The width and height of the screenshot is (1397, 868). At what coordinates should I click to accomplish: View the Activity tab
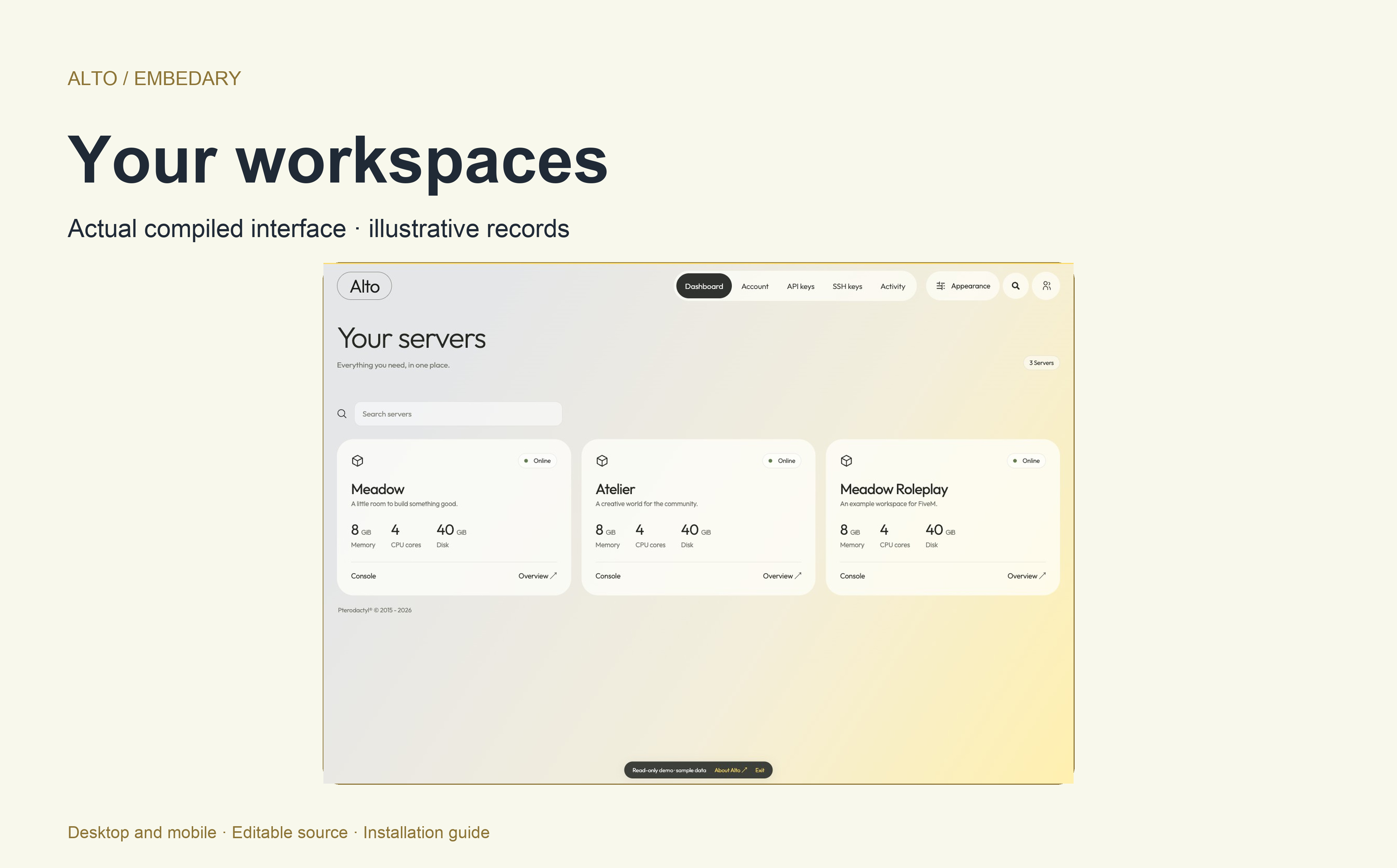tap(892, 287)
